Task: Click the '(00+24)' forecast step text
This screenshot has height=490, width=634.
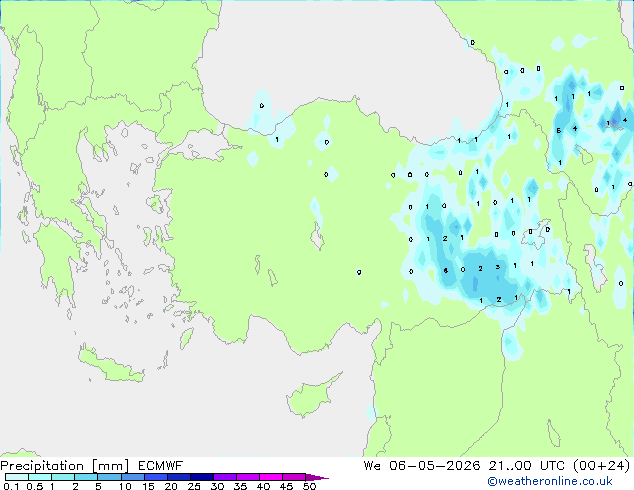Action: pos(601,466)
